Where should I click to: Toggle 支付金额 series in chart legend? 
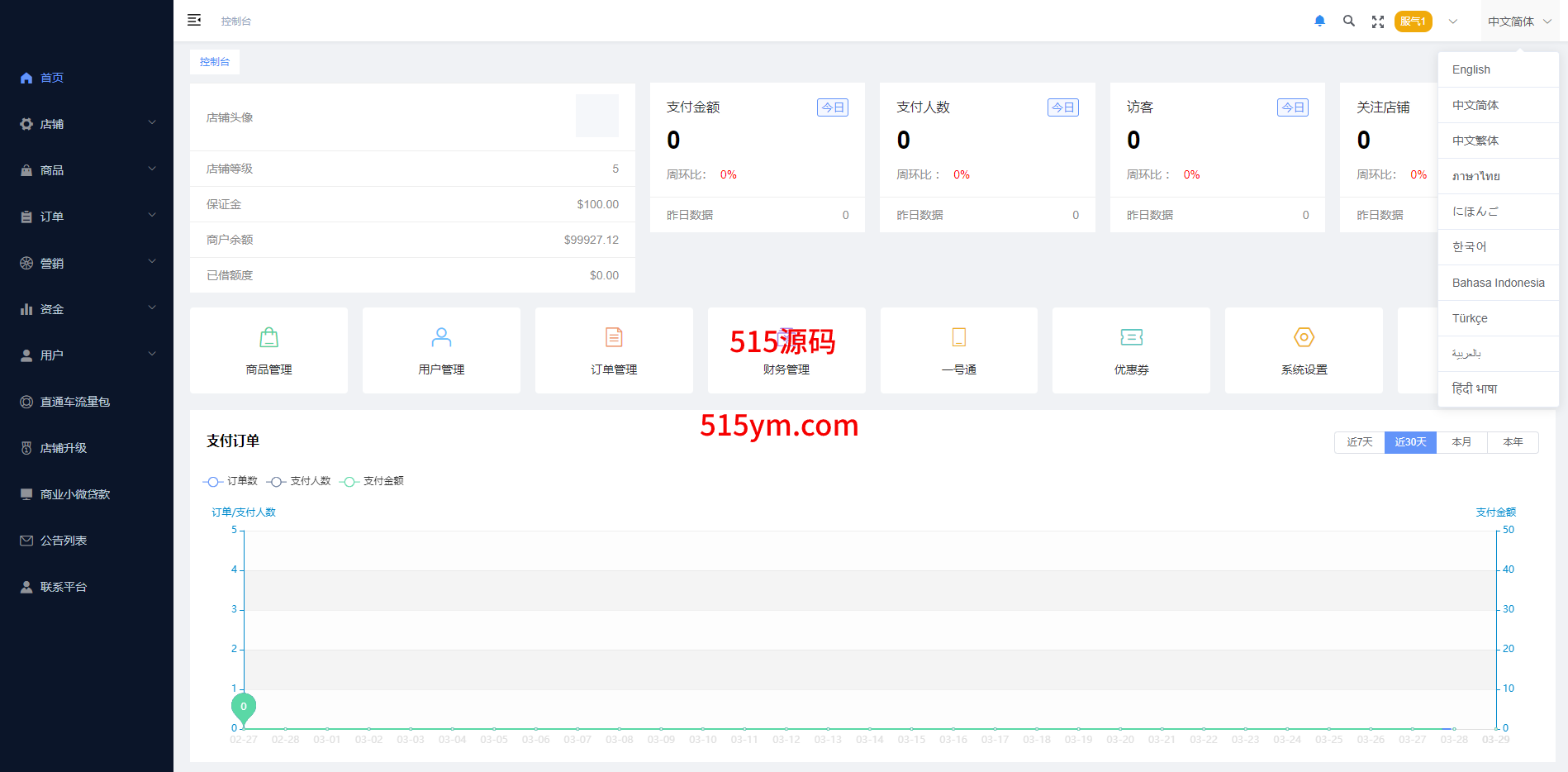click(x=372, y=481)
